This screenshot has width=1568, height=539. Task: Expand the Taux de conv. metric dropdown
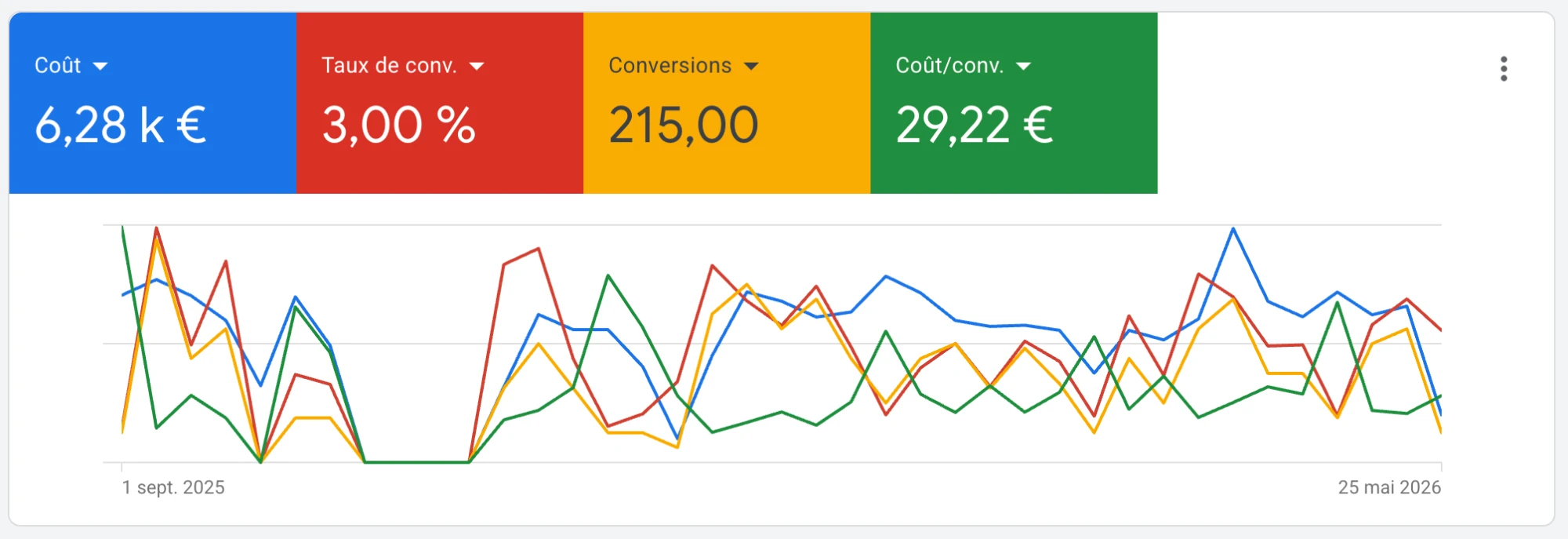point(476,66)
